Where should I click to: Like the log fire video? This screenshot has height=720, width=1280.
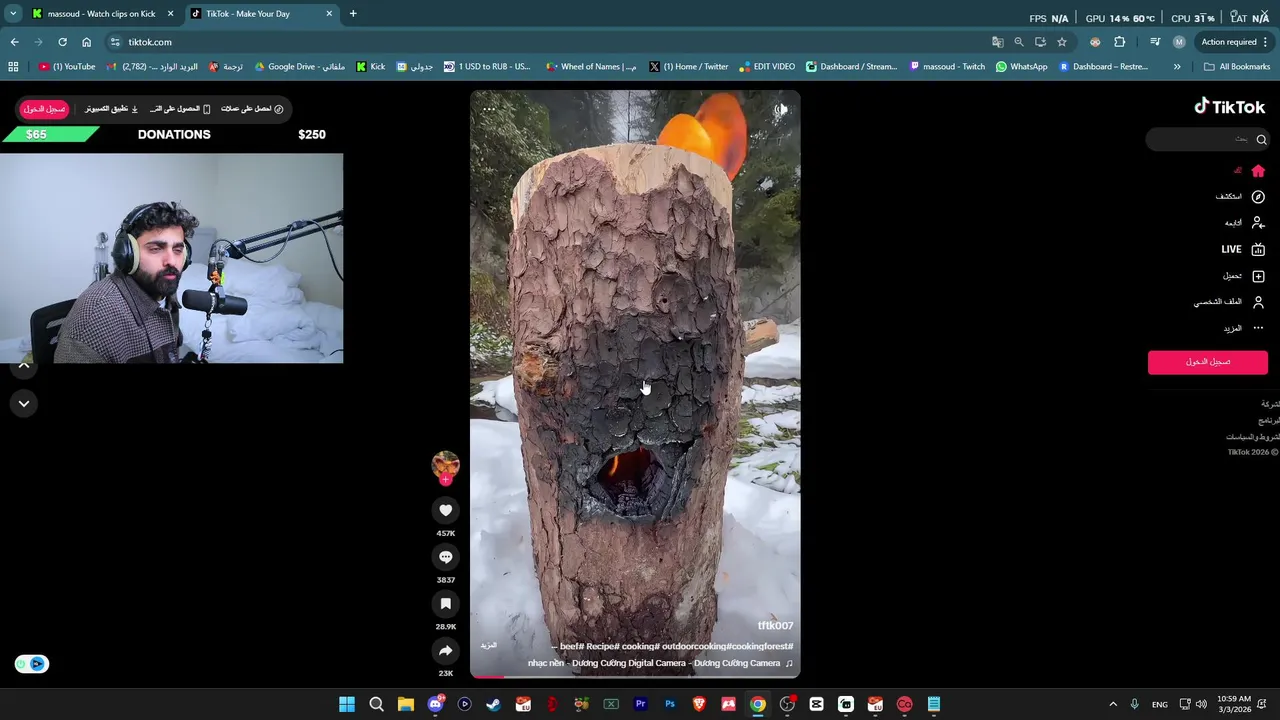(x=446, y=510)
